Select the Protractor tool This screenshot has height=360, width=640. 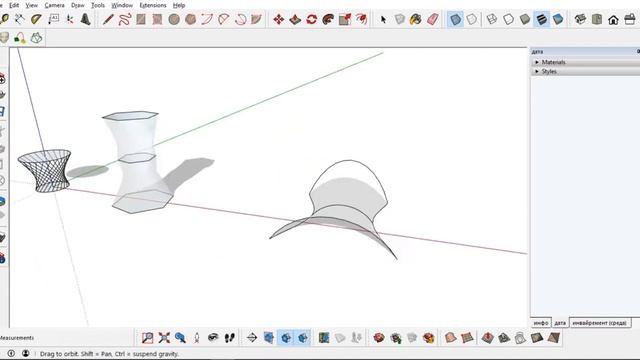coord(36,19)
